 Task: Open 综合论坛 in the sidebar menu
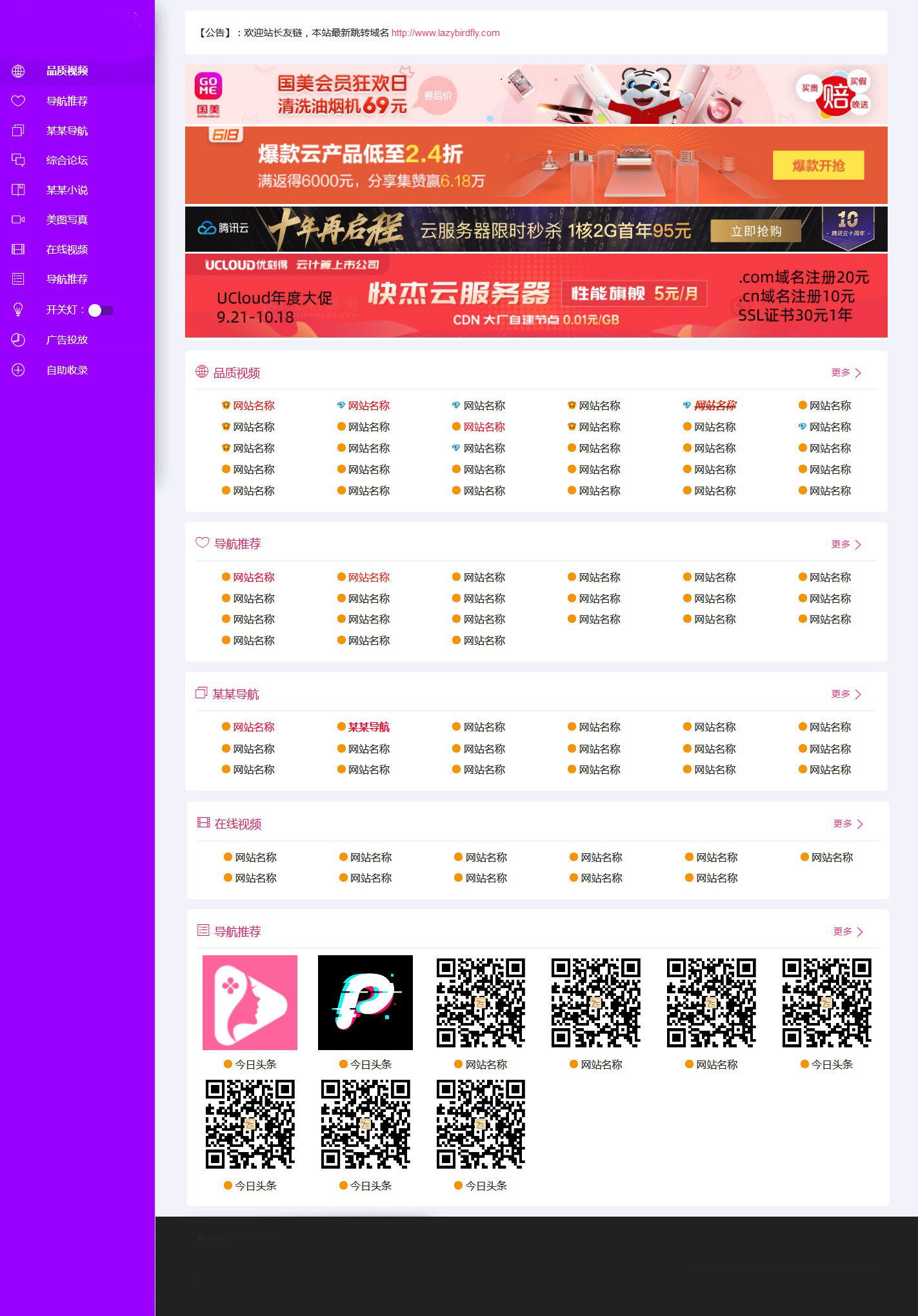point(67,160)
